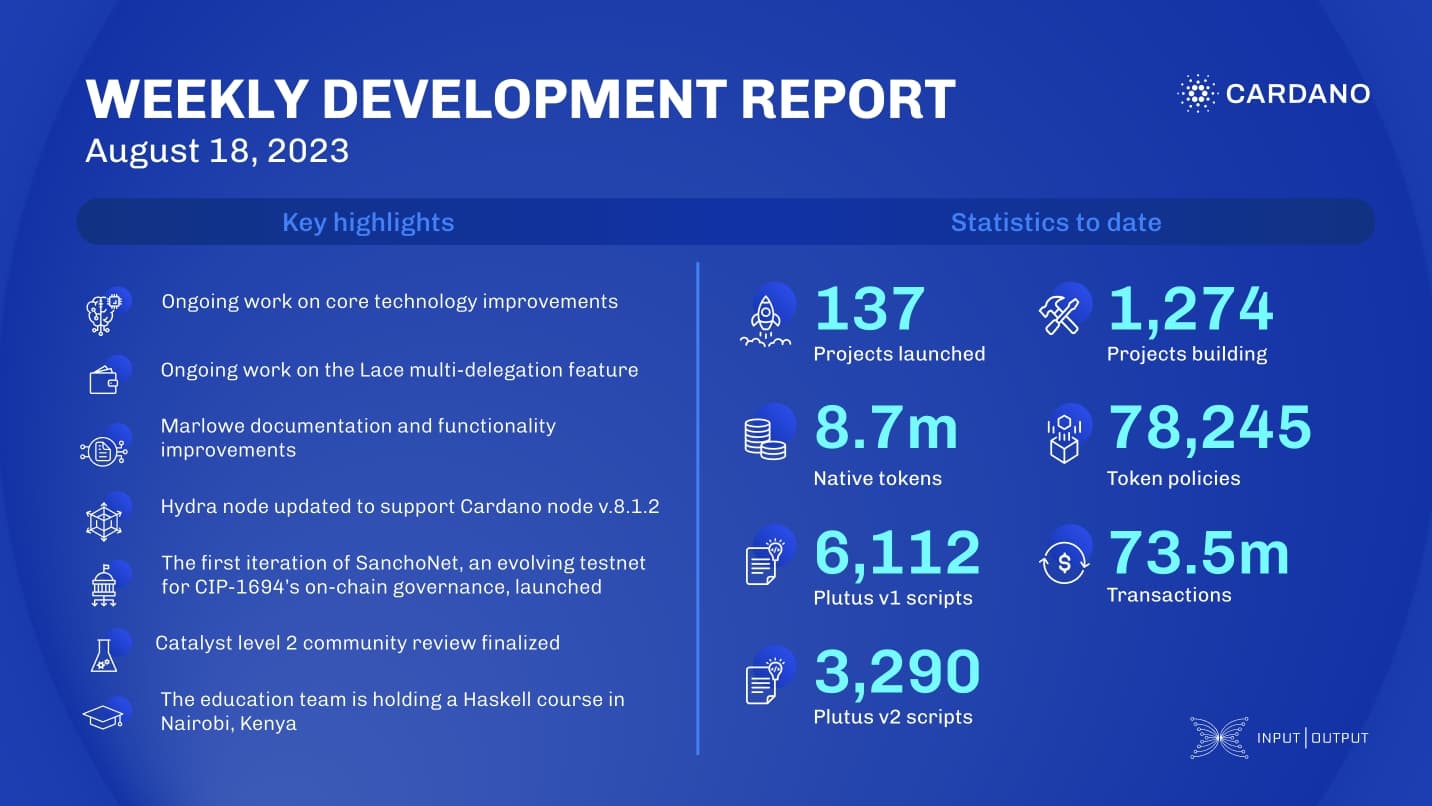Image resolution: width=1432 pixels, height=806 pixels.
Task: Click the 'Plutus v1 scripts' label
Action: (x=892, y=599)
